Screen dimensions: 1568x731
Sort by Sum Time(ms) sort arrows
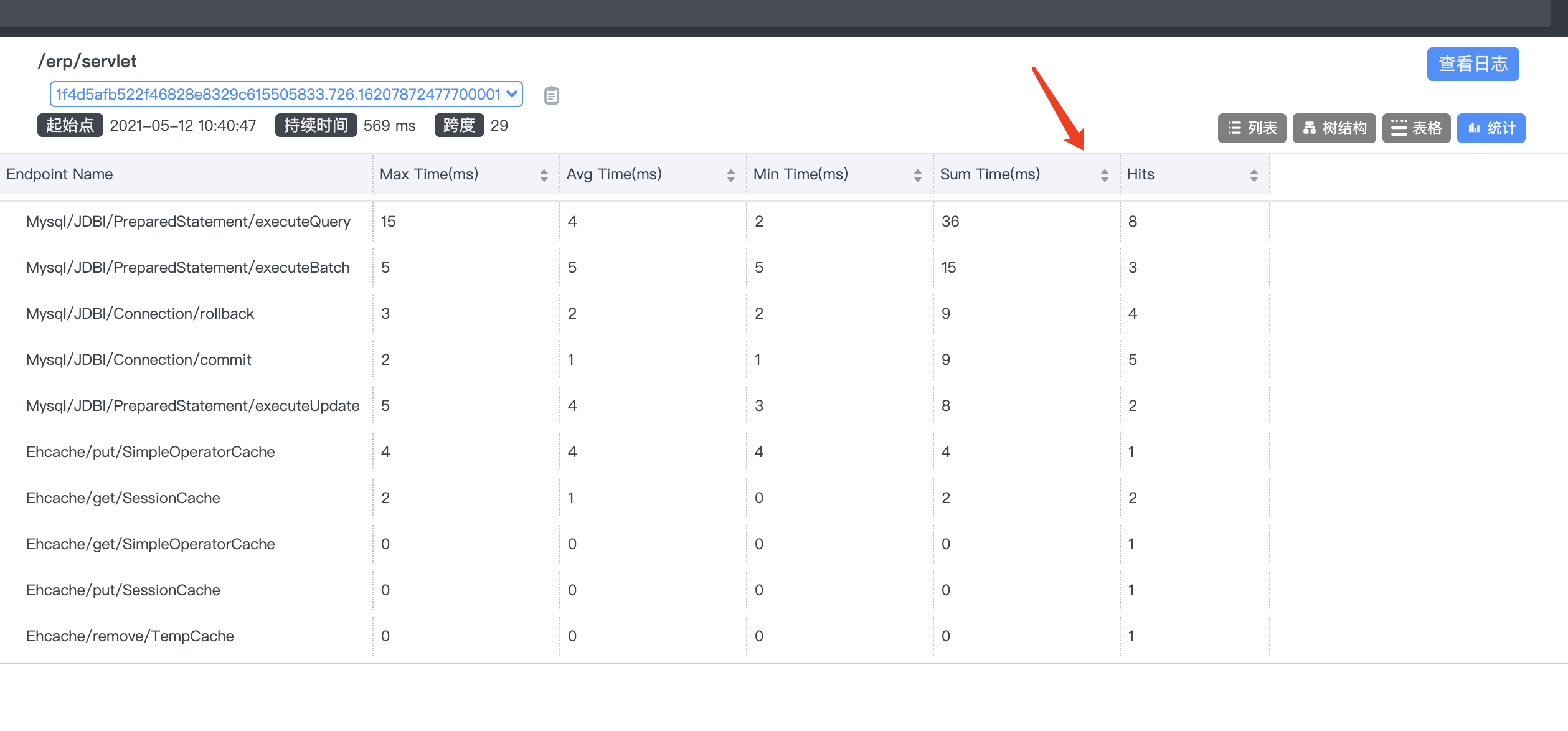(x=1104, y=176)
